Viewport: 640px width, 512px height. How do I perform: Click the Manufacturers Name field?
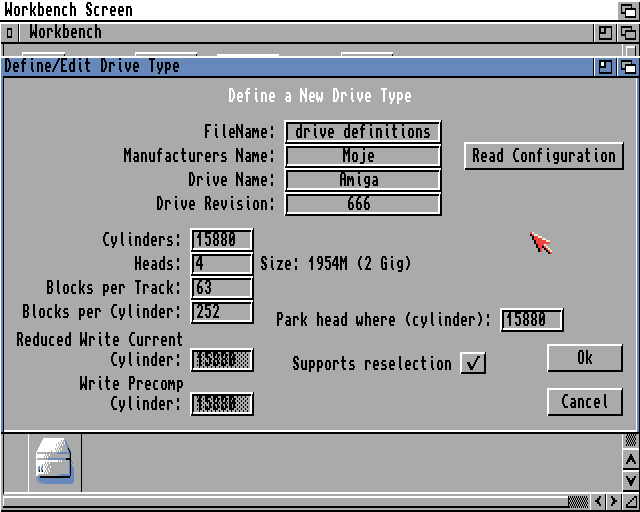(363, 156)
